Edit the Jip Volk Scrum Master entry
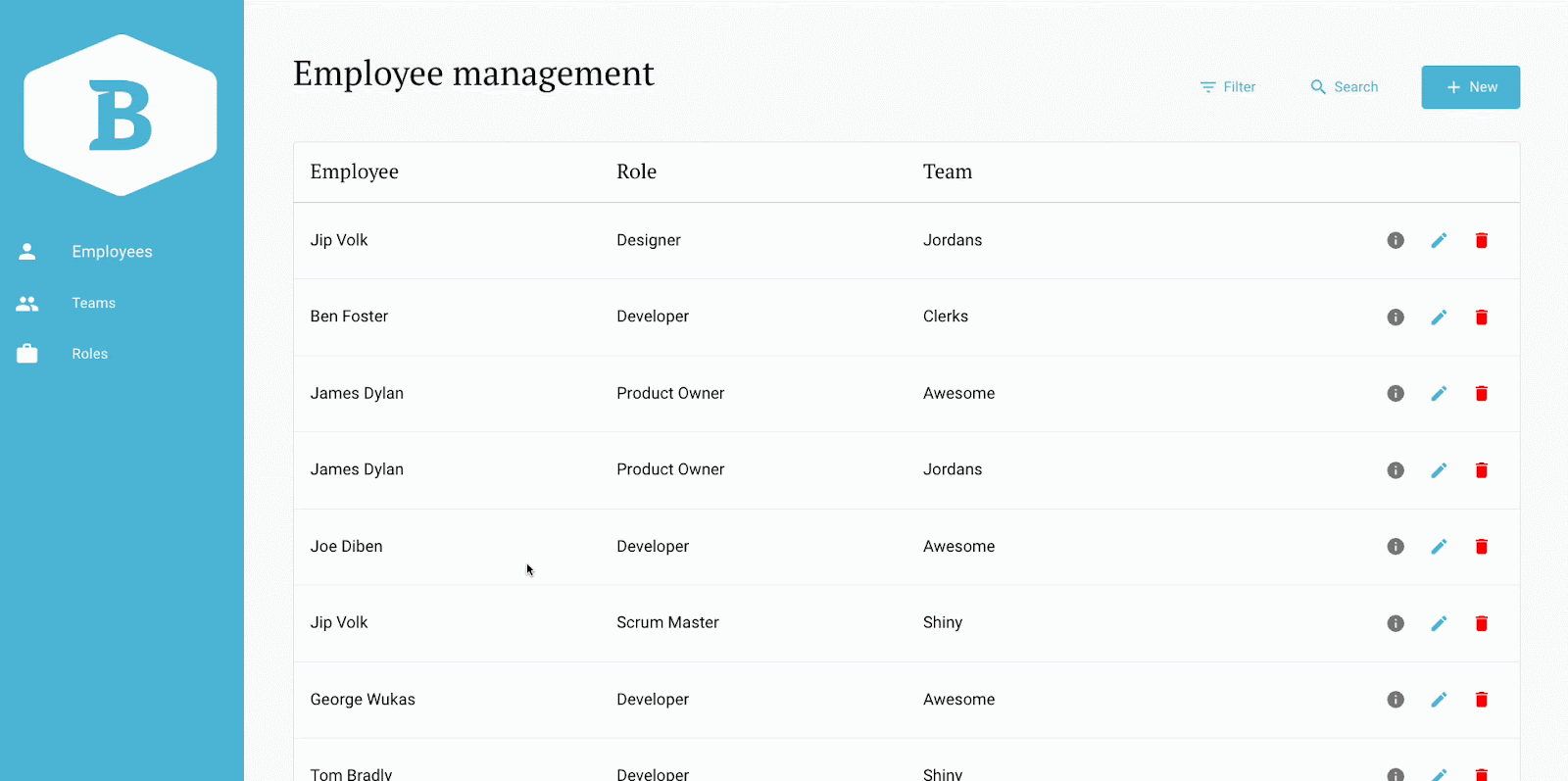 click(x=1439, y=623)
